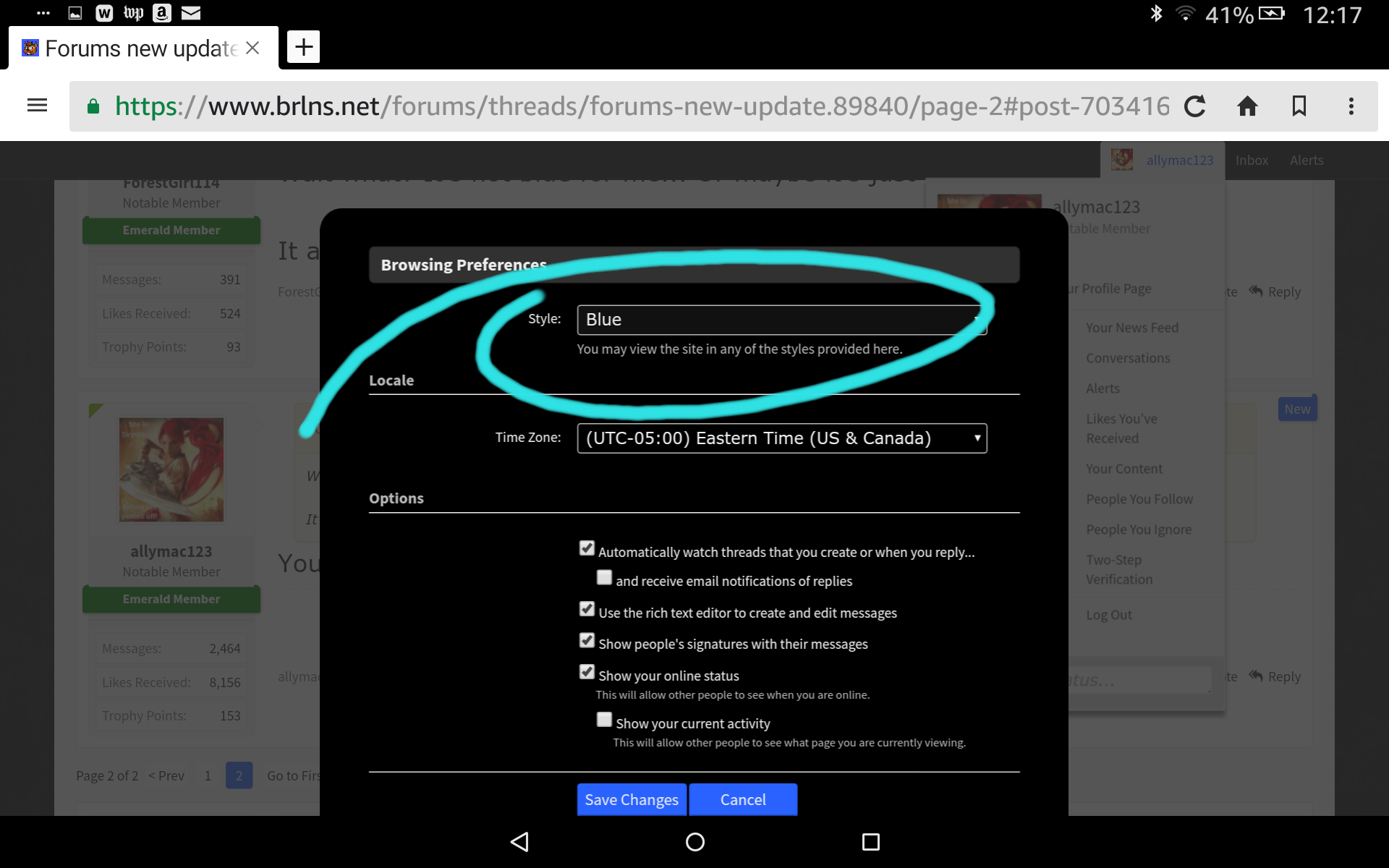Open Alerts in top navigation
The width and height of the screenshot is (1389, 868).
1307,161
